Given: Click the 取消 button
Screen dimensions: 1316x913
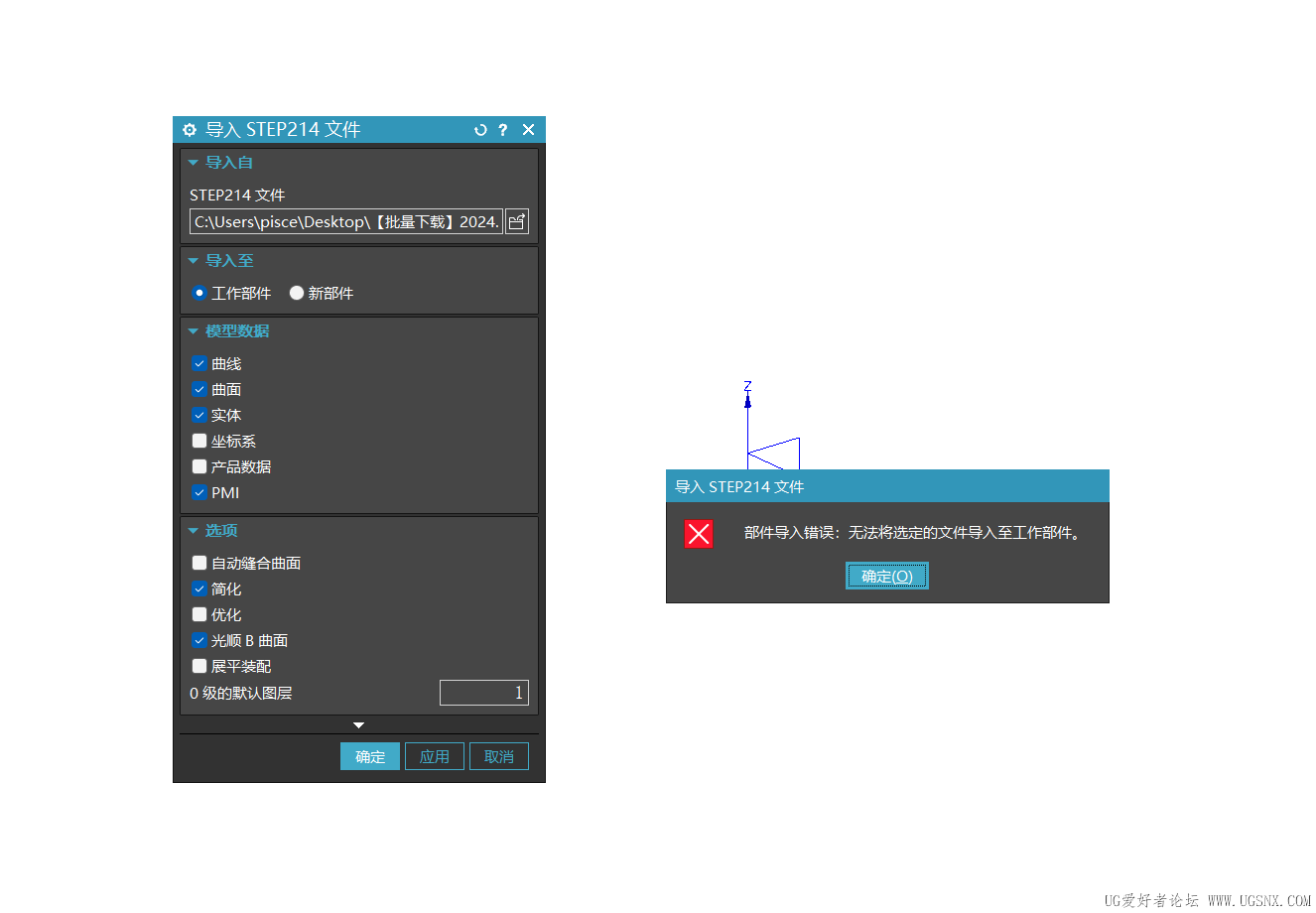Looking at the screenshot, I should pos(499,756).
